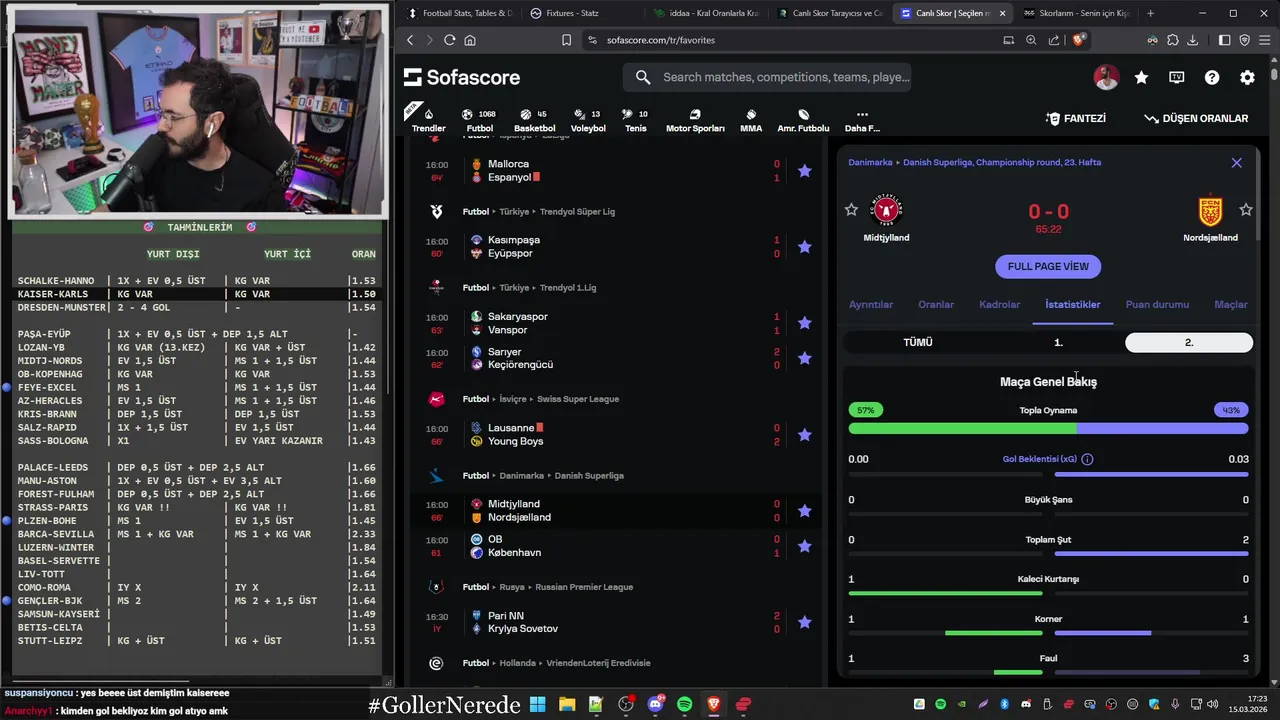Screen dimensions: 1280x720
Task: Click the Nordsjælland team logo in panel
Action: tap(1210, 210)
